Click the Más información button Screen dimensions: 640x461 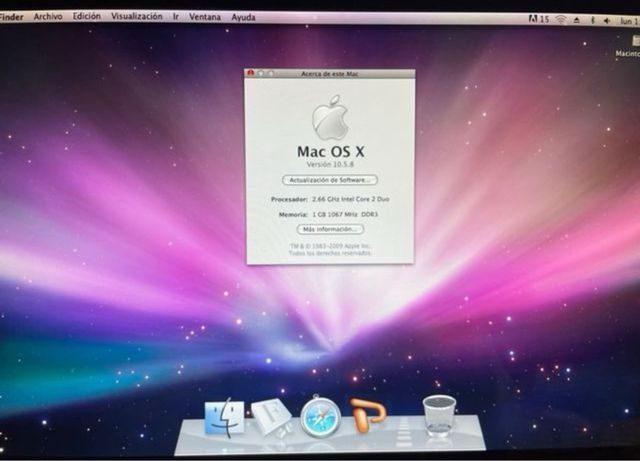pos(330,229)
